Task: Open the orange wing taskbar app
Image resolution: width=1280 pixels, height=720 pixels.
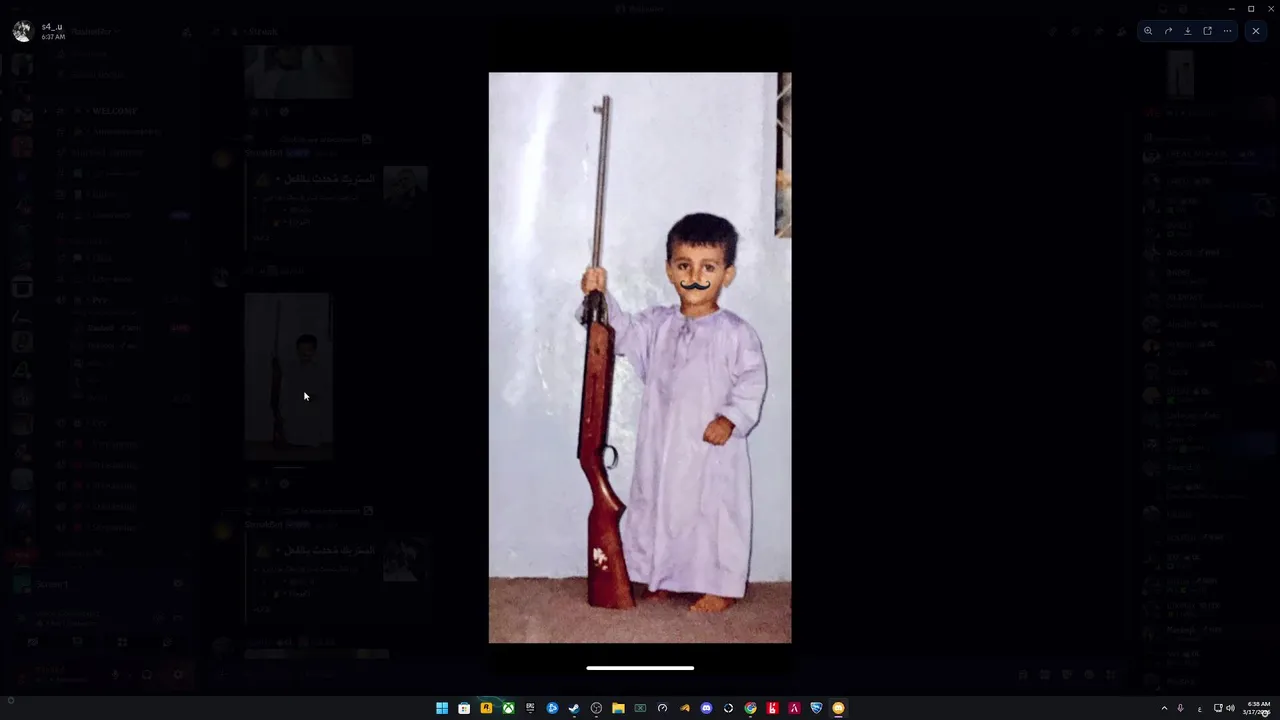Action: coord(684,708)
